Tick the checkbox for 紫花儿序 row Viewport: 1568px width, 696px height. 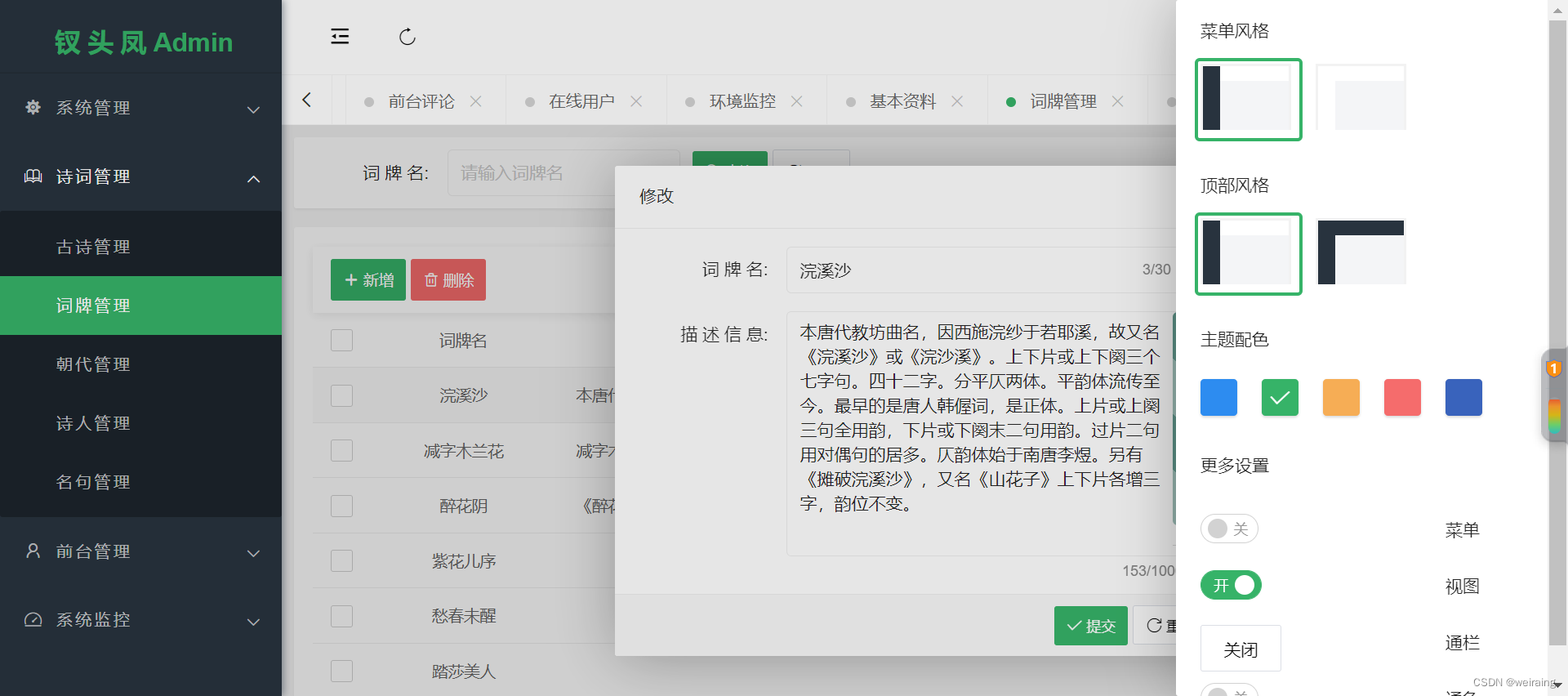click(x=341, y=560)
